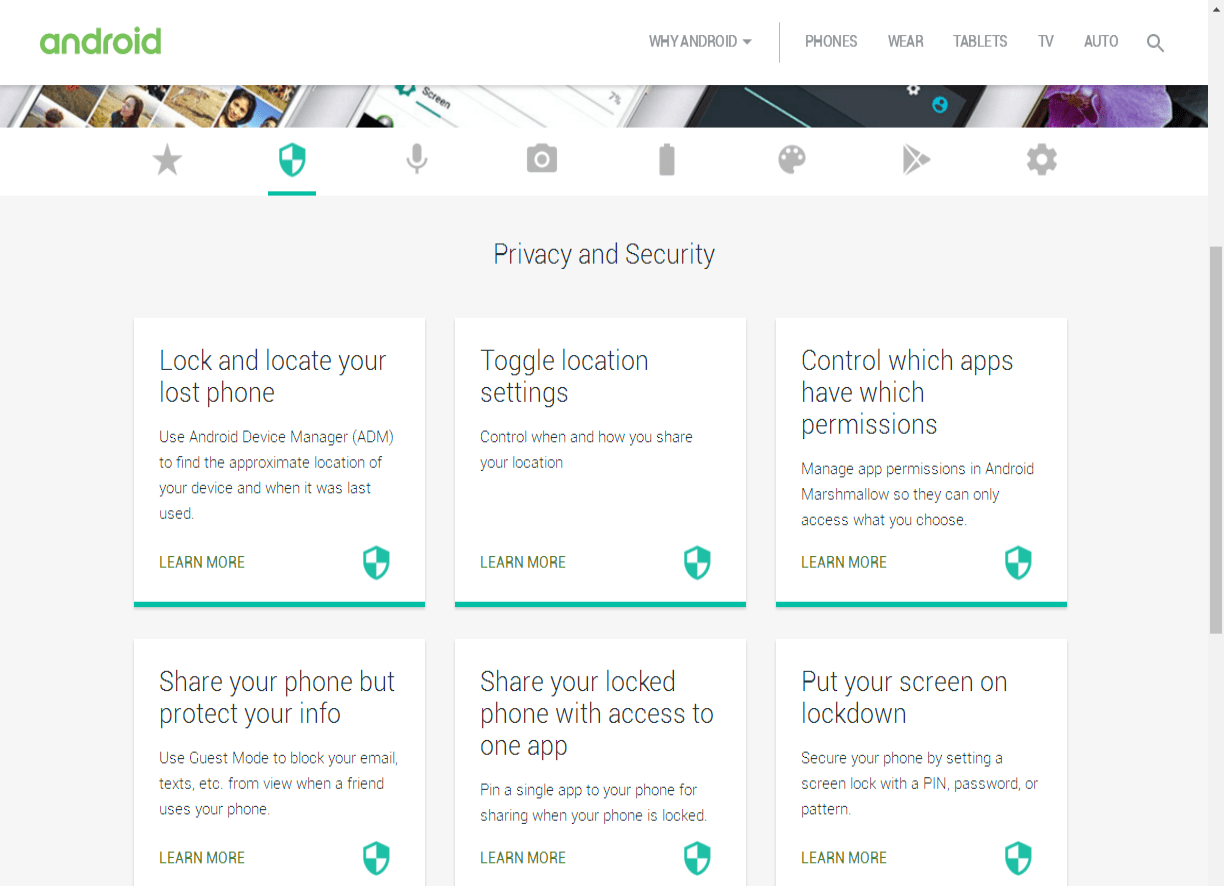Select the camera category icon

pyautogui.click(x=542, y=159)
